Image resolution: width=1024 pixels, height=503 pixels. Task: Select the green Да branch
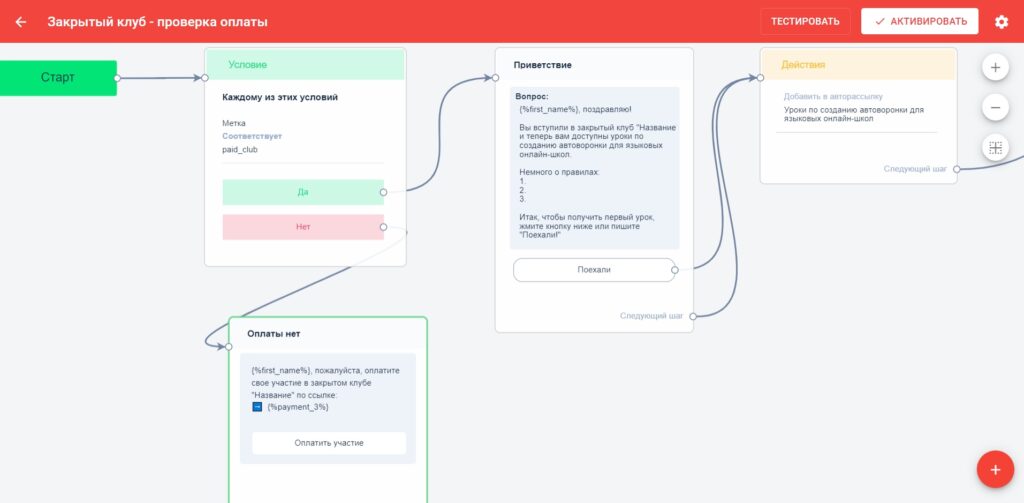[x=303, y=192]
